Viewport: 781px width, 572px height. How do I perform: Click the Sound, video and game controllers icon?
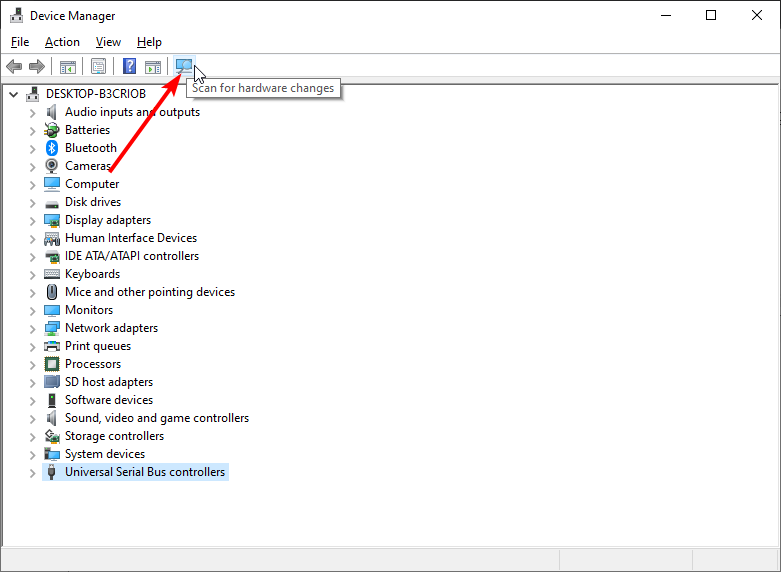pos(52,418)
